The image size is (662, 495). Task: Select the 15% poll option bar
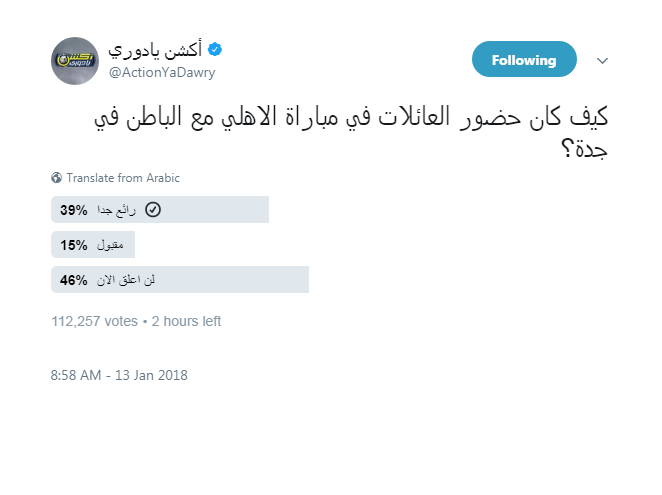(93, 245)
